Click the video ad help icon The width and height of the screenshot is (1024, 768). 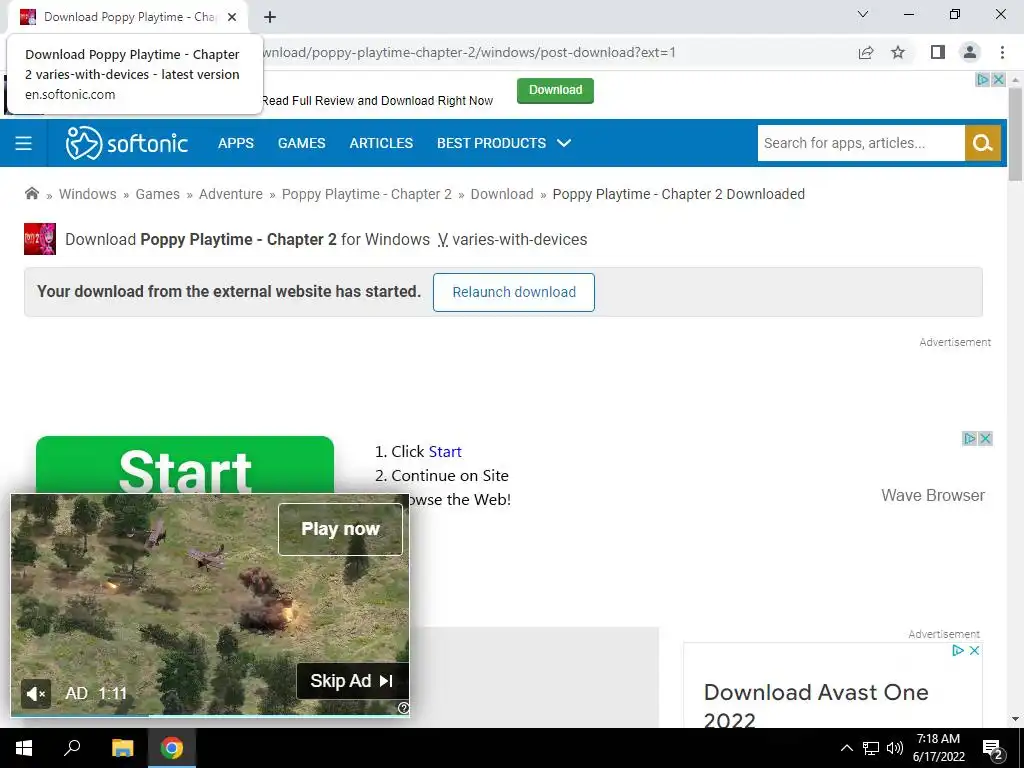(404, 708)
